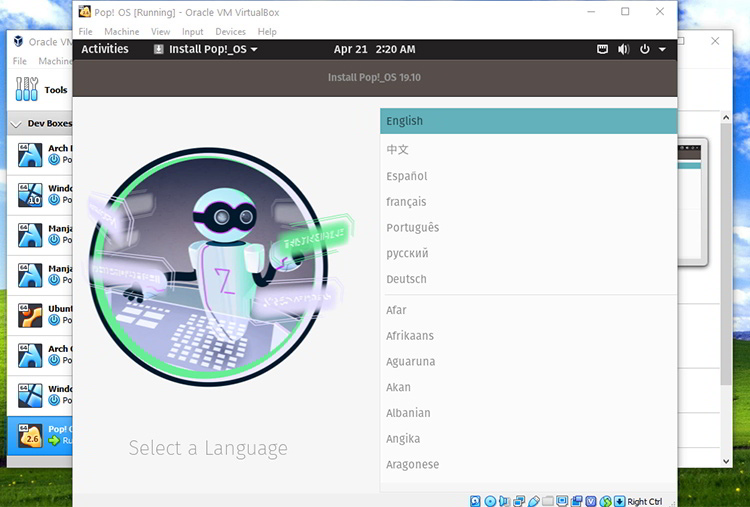Click the power icon in GNOME top bar
The image size is (750, 507).
click(645, 49)
